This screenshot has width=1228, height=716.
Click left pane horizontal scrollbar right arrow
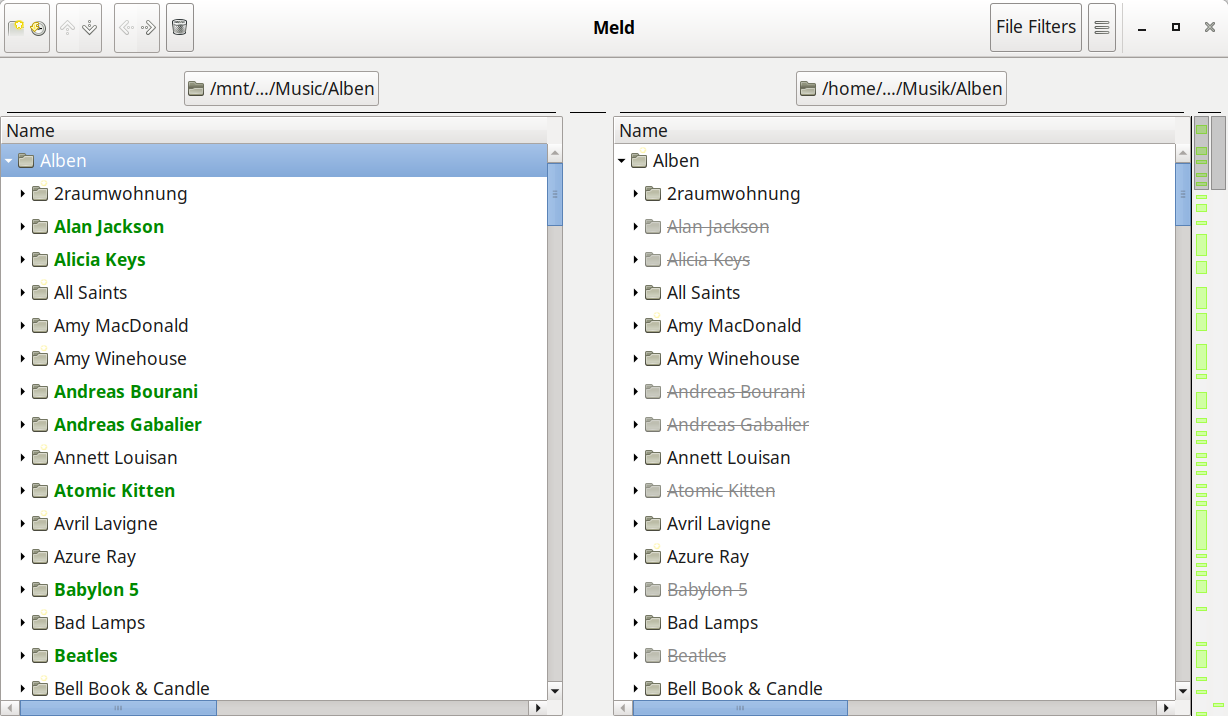539,708
